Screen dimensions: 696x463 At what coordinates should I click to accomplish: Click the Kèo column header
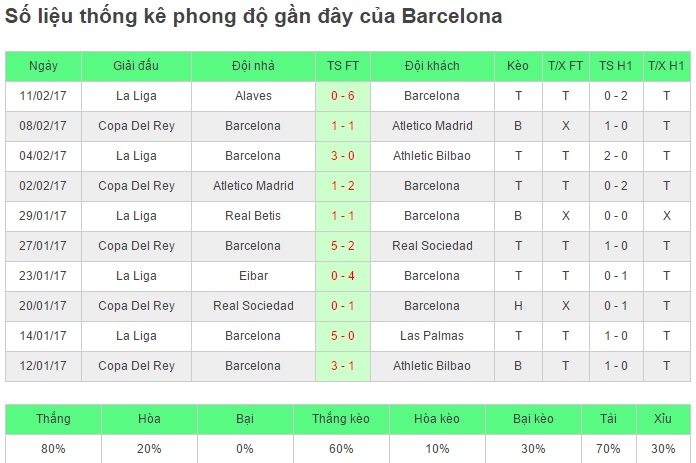point(518,66)
